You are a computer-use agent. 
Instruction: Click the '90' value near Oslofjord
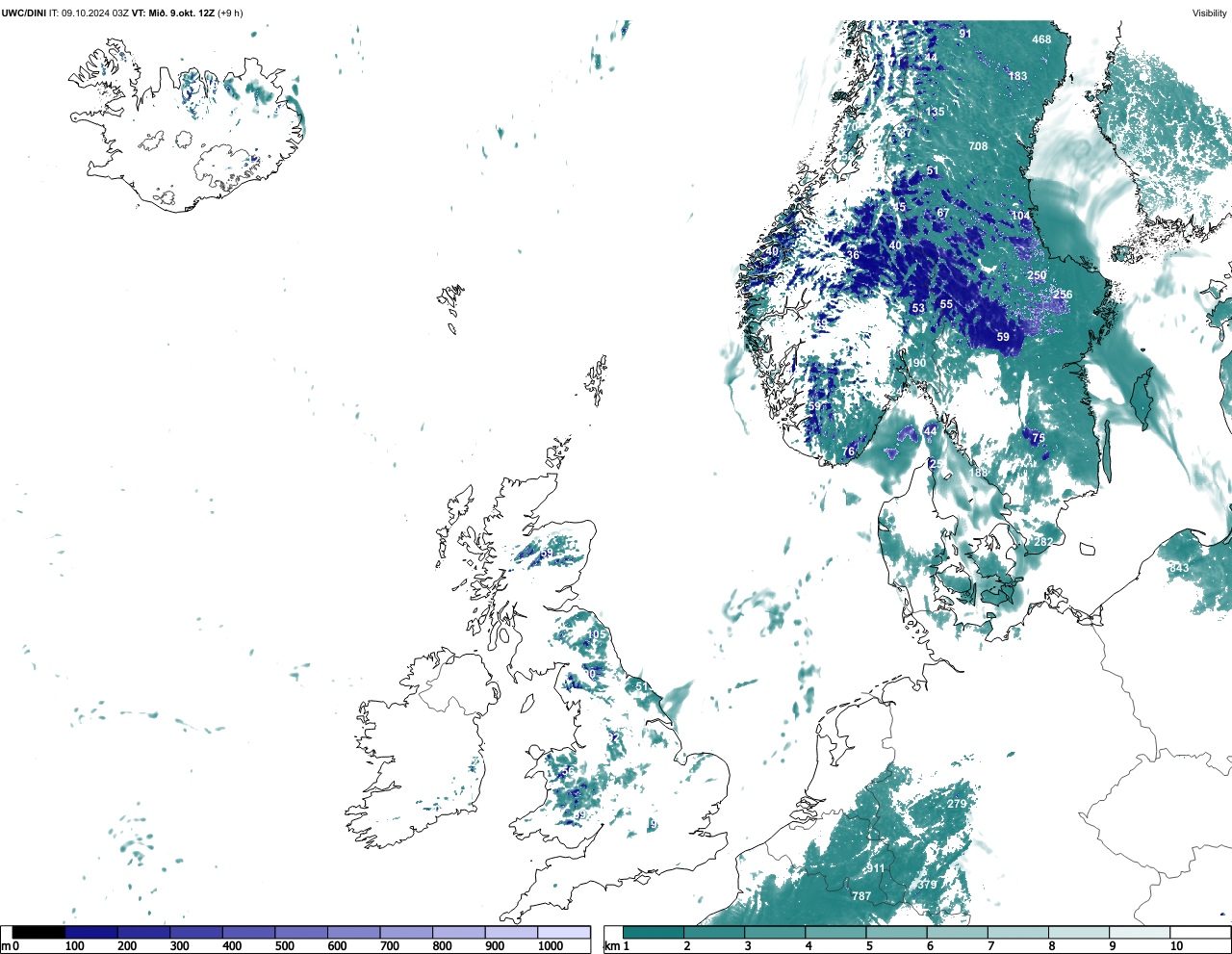[919, 363]
